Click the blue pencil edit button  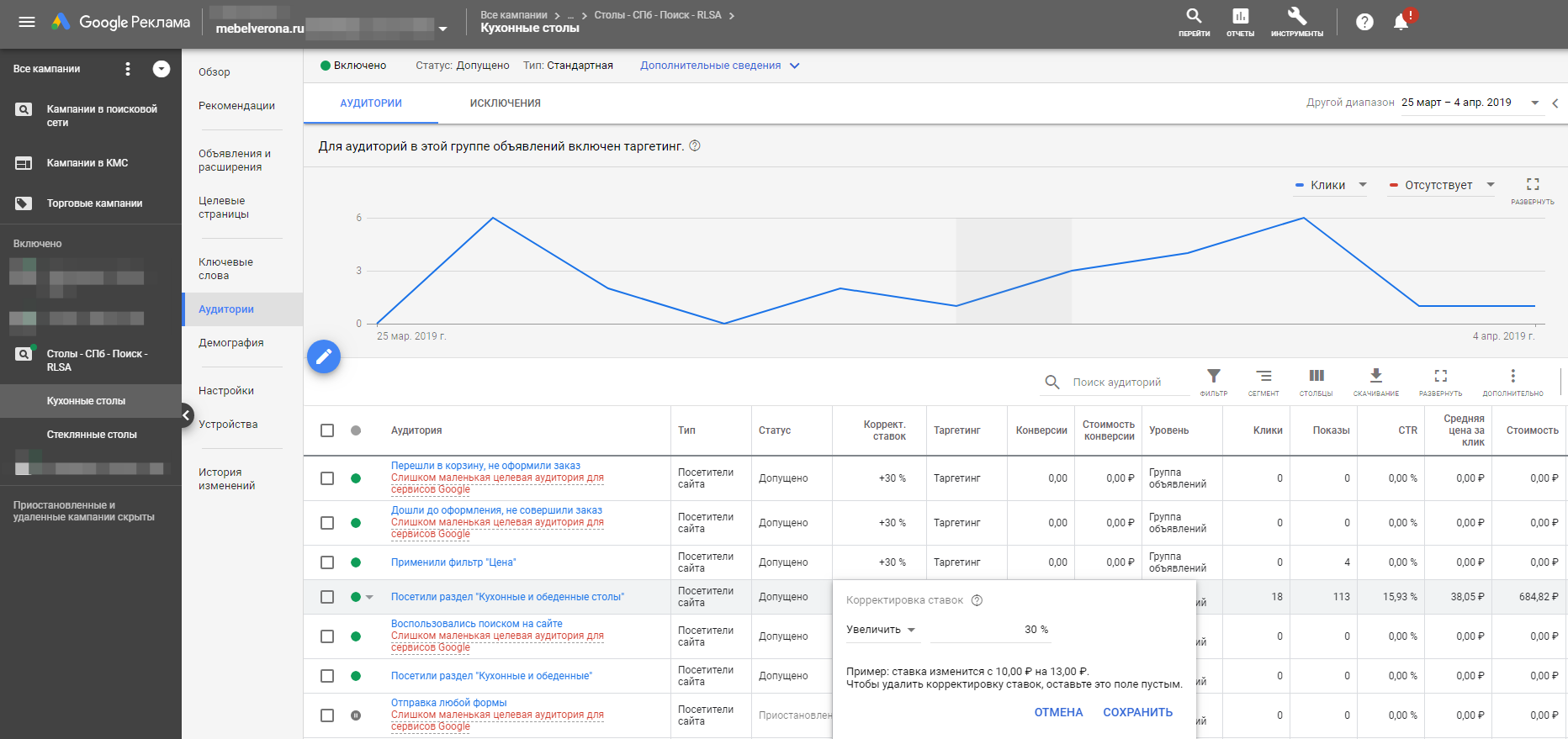click(324, 356)
